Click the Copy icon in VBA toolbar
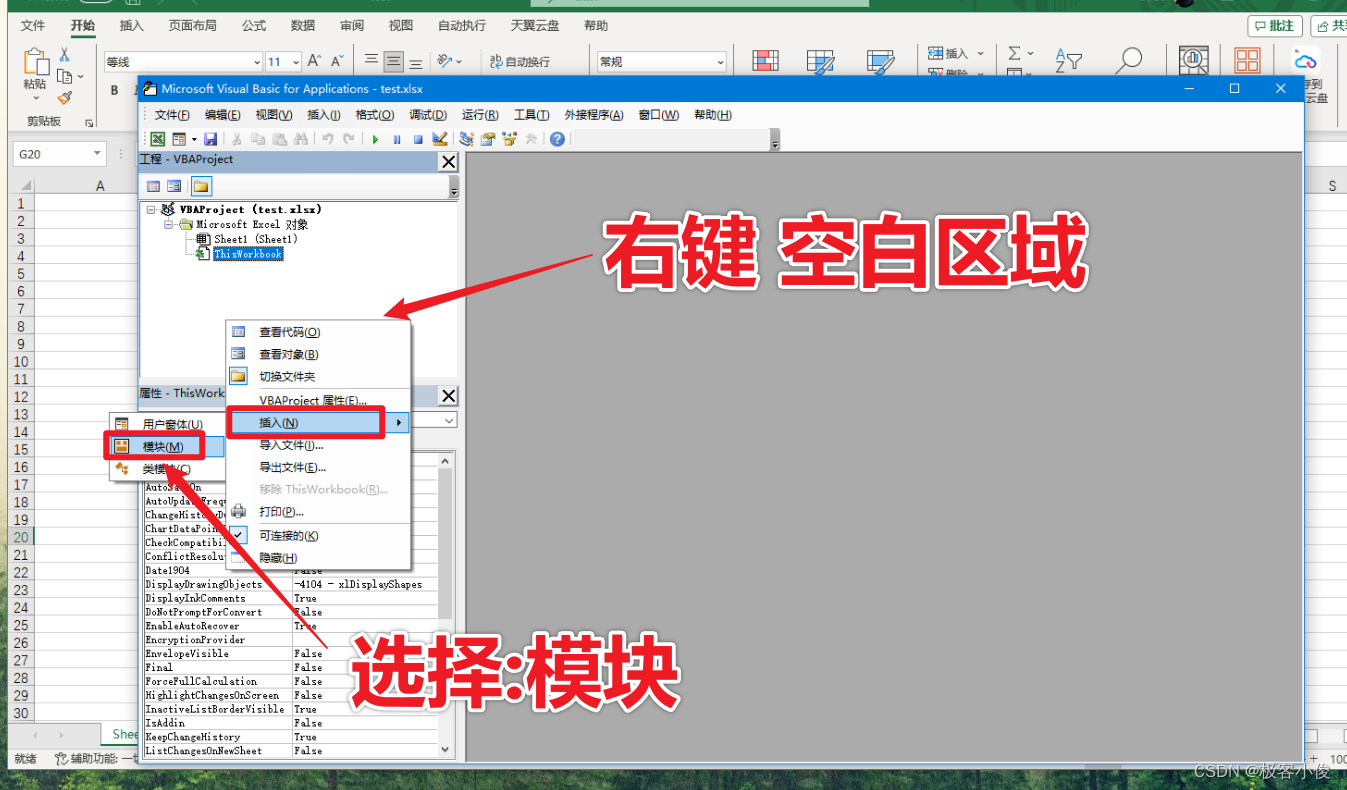The image size is (1347, 790). [258, 139]
